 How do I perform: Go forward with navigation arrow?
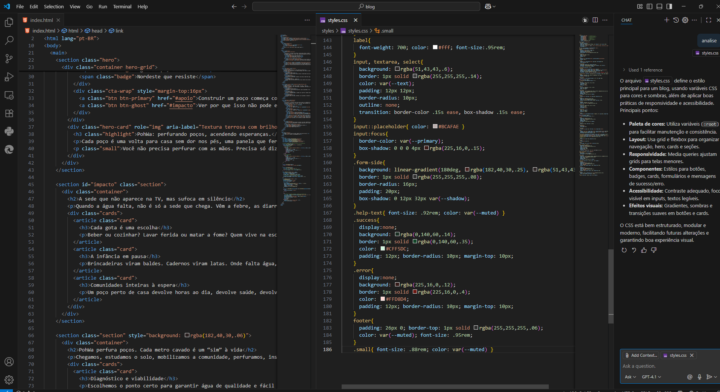point(244,6)
